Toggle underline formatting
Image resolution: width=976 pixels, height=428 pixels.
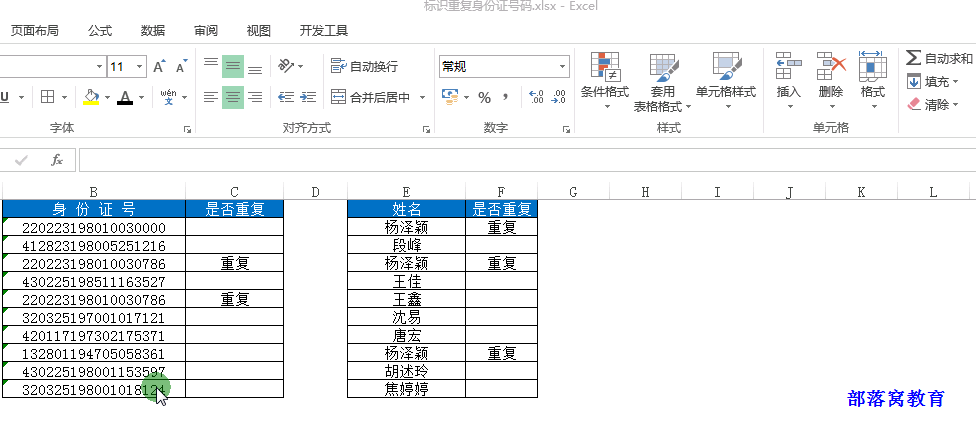pos(5,98)
